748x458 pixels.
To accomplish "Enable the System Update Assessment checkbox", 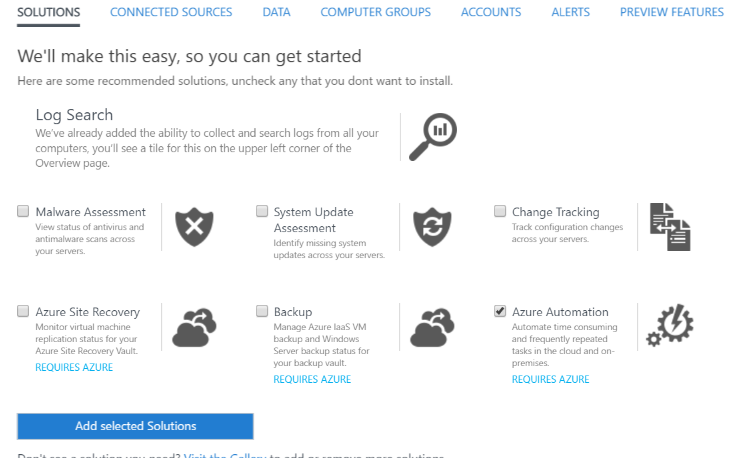I will (x=262, y=211).
